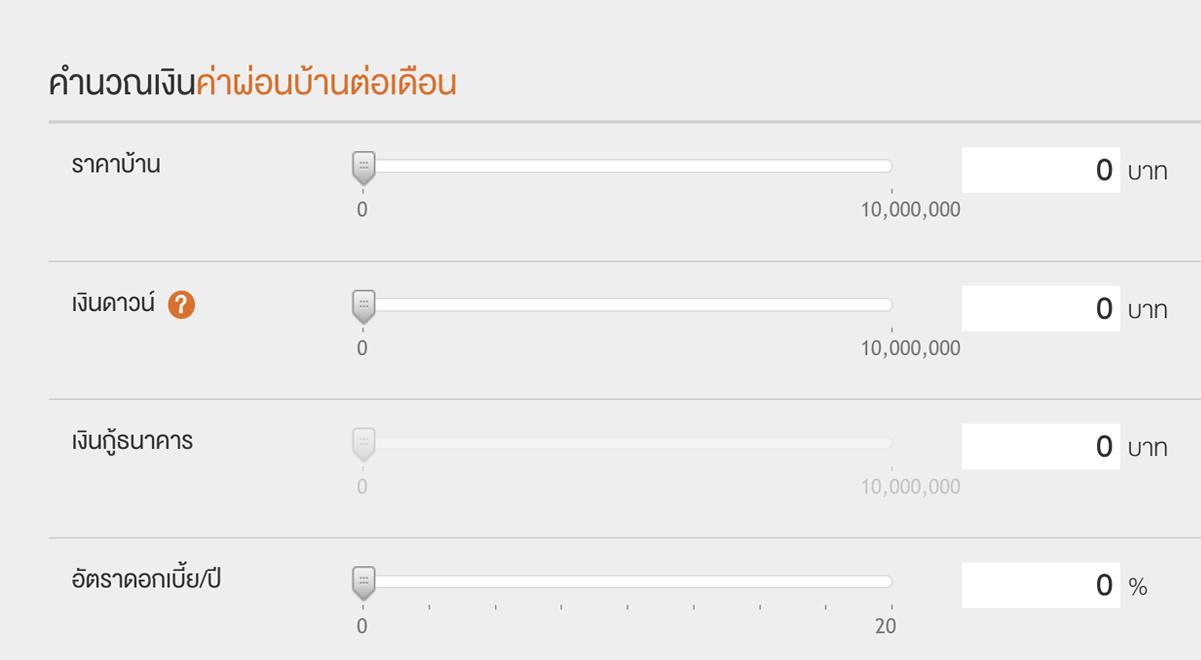Click the middle of the ราคาบ้าน slider track
The height and width of the screenshot is (660, 1201).
point(630,165)
